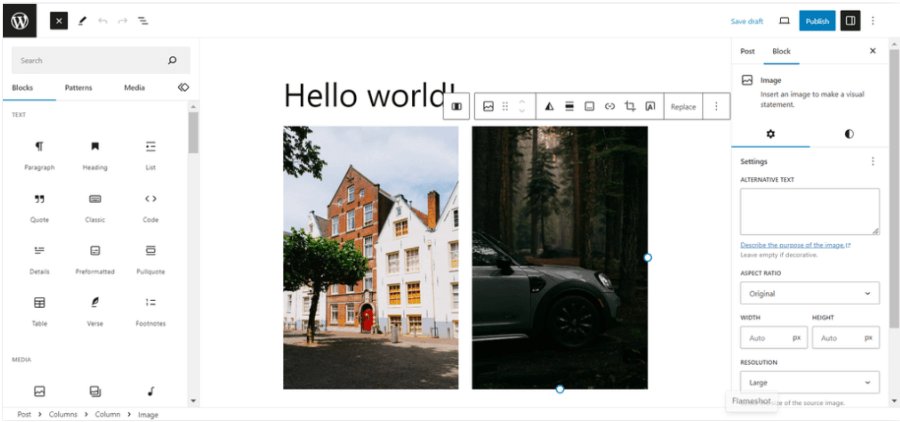This screenshot has width=900, height=422.
Task: Click the right-edge image resize handle
Action: [647, 258]
